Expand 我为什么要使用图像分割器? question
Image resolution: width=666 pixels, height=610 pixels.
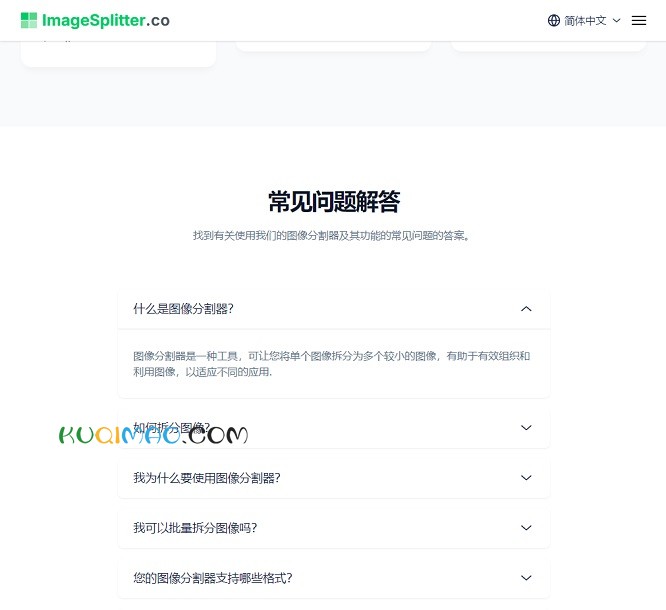[x=334, y=478]
